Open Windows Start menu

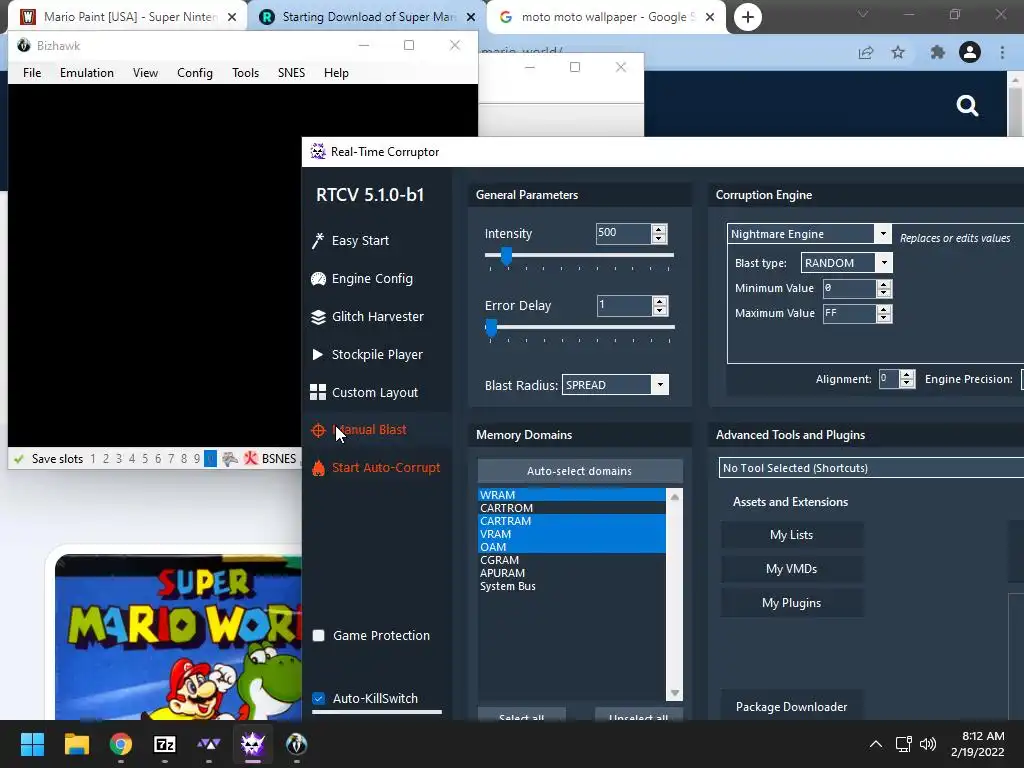click(32, 744)
